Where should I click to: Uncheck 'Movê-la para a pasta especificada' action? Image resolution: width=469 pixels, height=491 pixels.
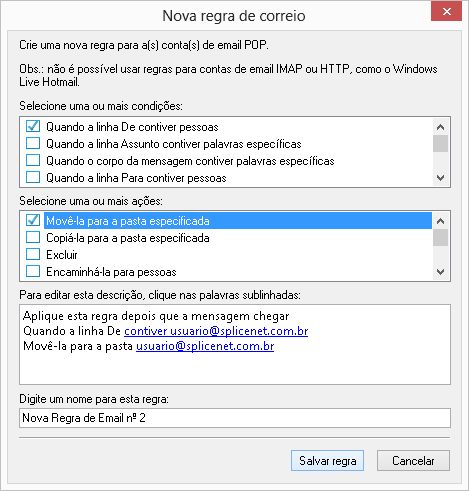(33, 221)
